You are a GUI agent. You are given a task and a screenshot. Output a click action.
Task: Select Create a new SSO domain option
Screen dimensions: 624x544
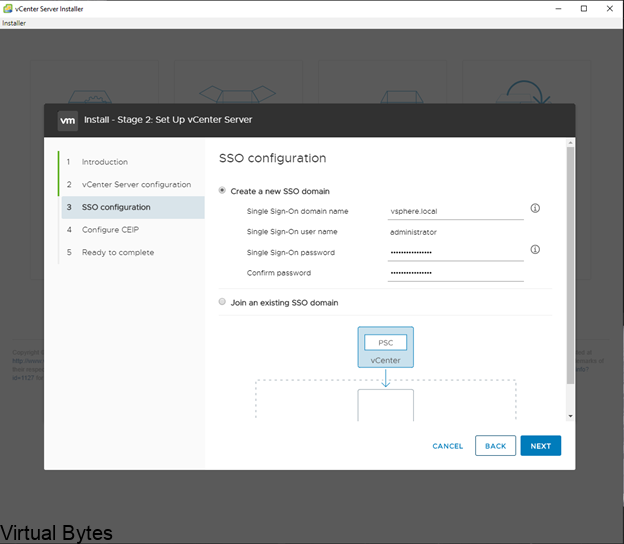pos(222,191)
